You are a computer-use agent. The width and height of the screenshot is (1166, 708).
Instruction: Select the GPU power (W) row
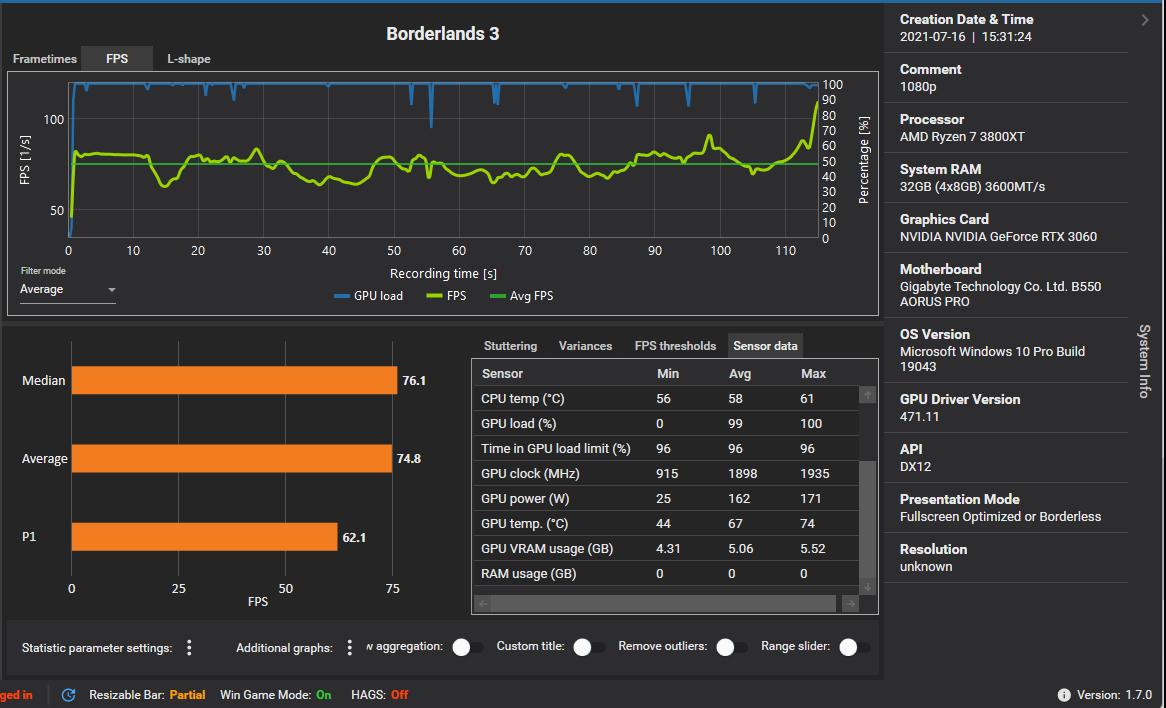[665, 498]
